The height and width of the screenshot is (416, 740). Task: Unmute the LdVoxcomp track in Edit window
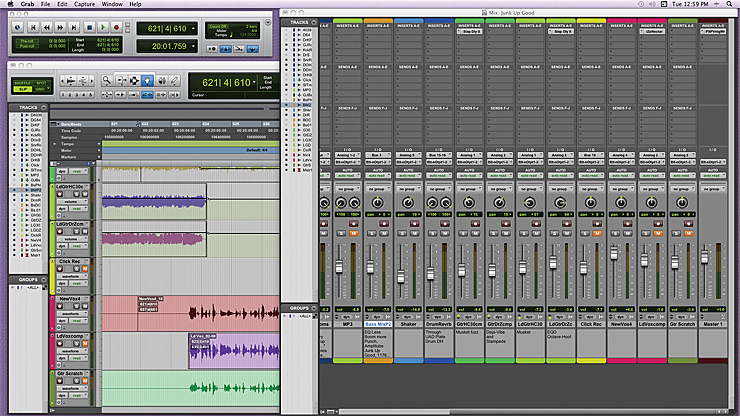85,343
